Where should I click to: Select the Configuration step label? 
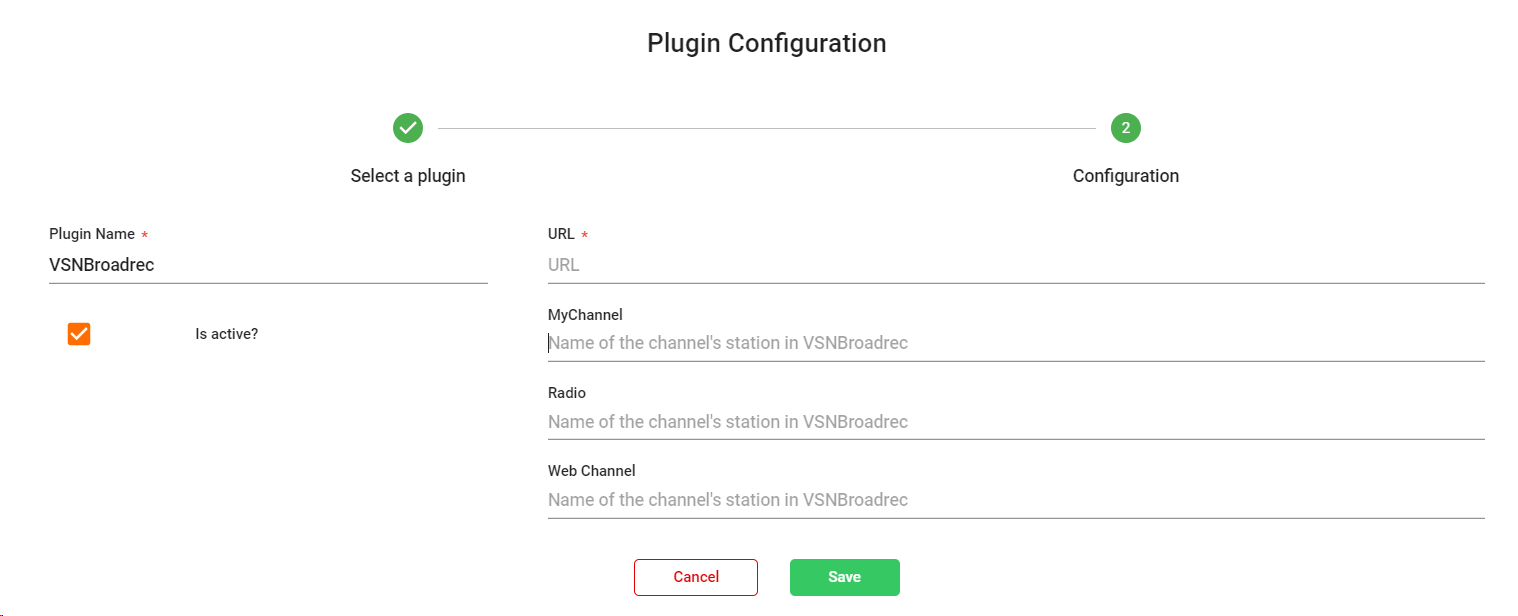tap(1125, 176)
